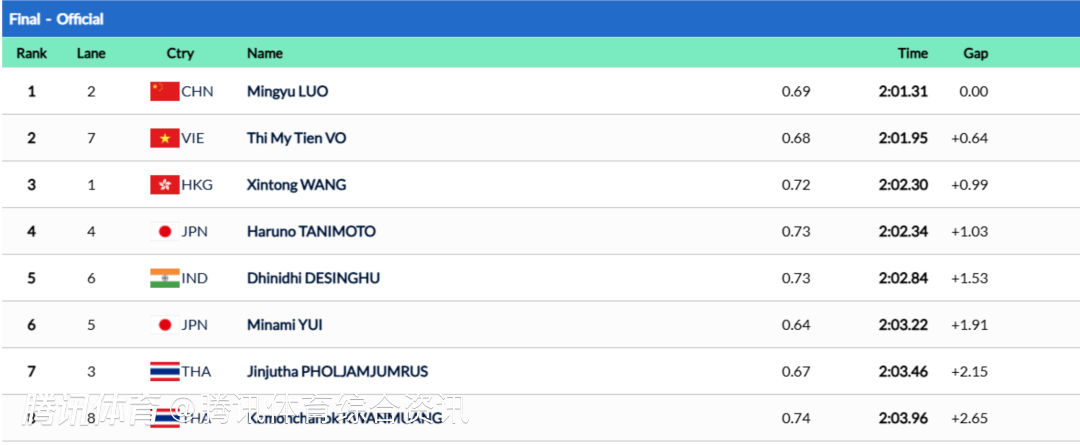Image resolution: width=1080 pixels, height=445 pixels.
Task: Click Minami YUI's time 2:03.22
Action: pyautogui.click(x=903, y=325)
